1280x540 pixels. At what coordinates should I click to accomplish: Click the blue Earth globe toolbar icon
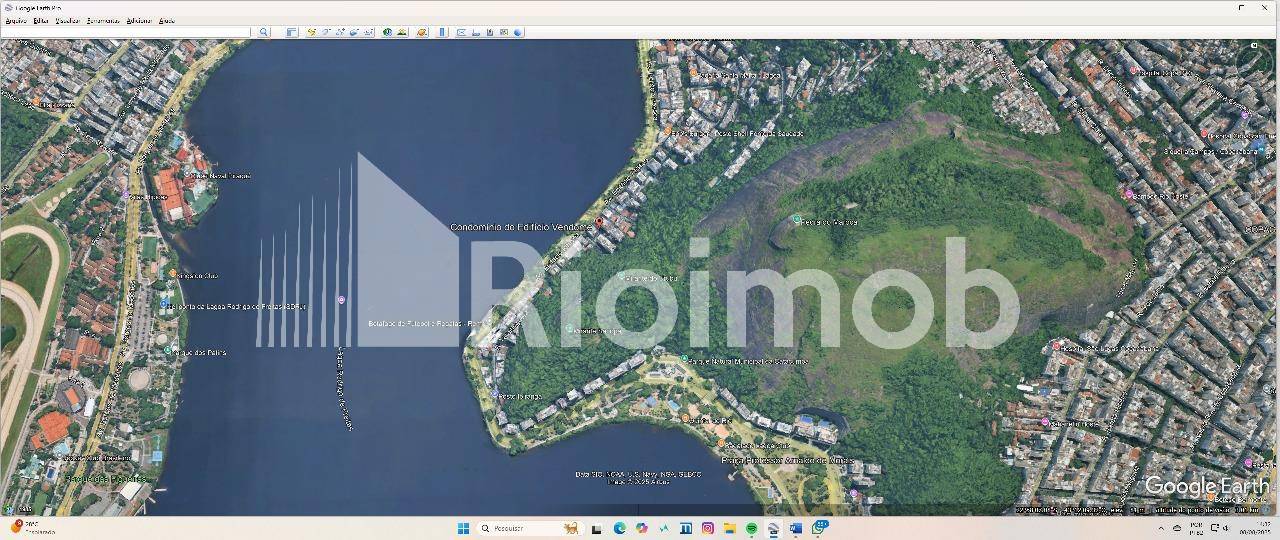[x=517, y=32]
